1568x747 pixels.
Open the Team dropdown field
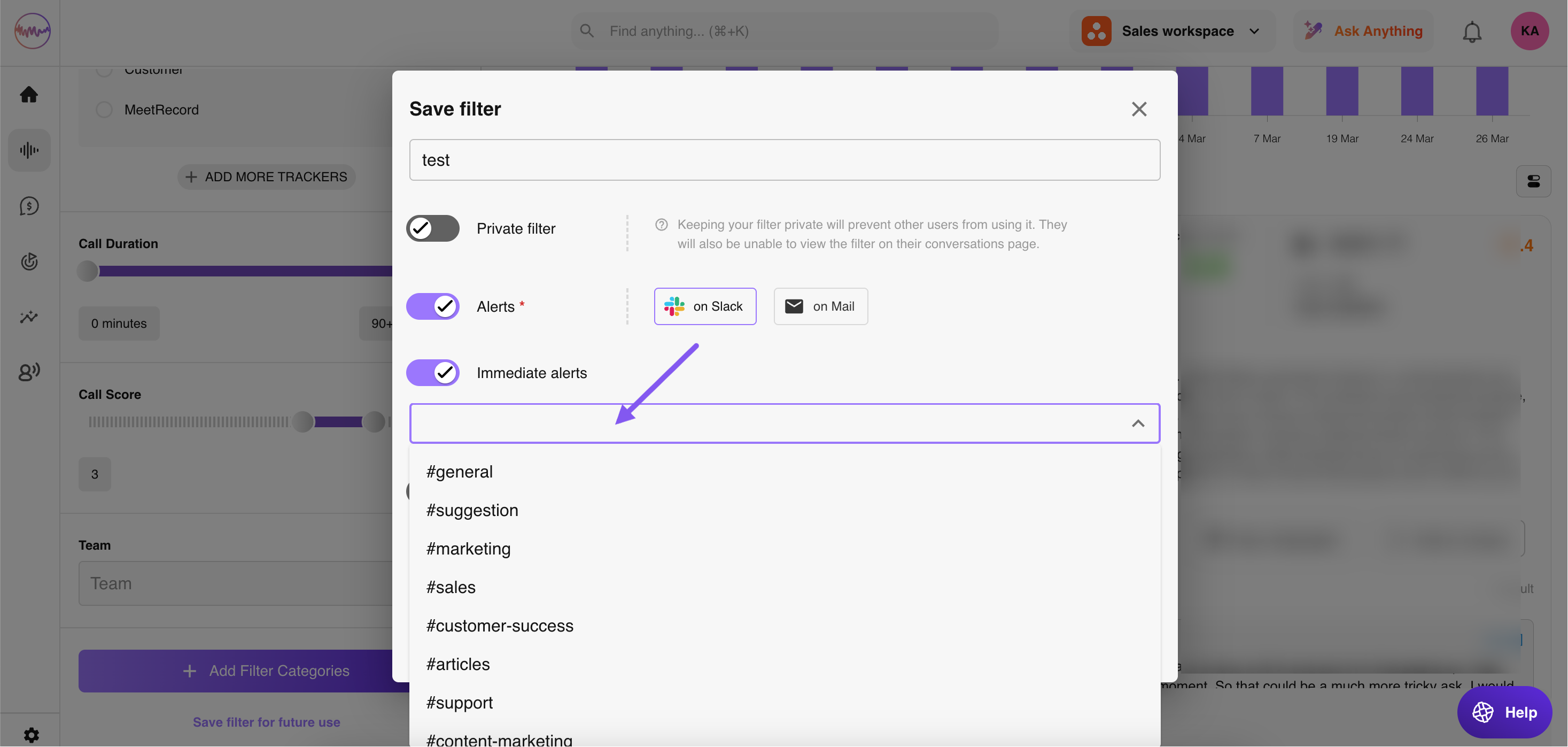pos(235,583)
